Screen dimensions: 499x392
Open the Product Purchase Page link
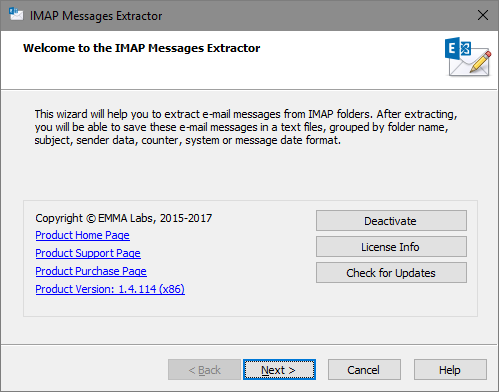[91, 271]
